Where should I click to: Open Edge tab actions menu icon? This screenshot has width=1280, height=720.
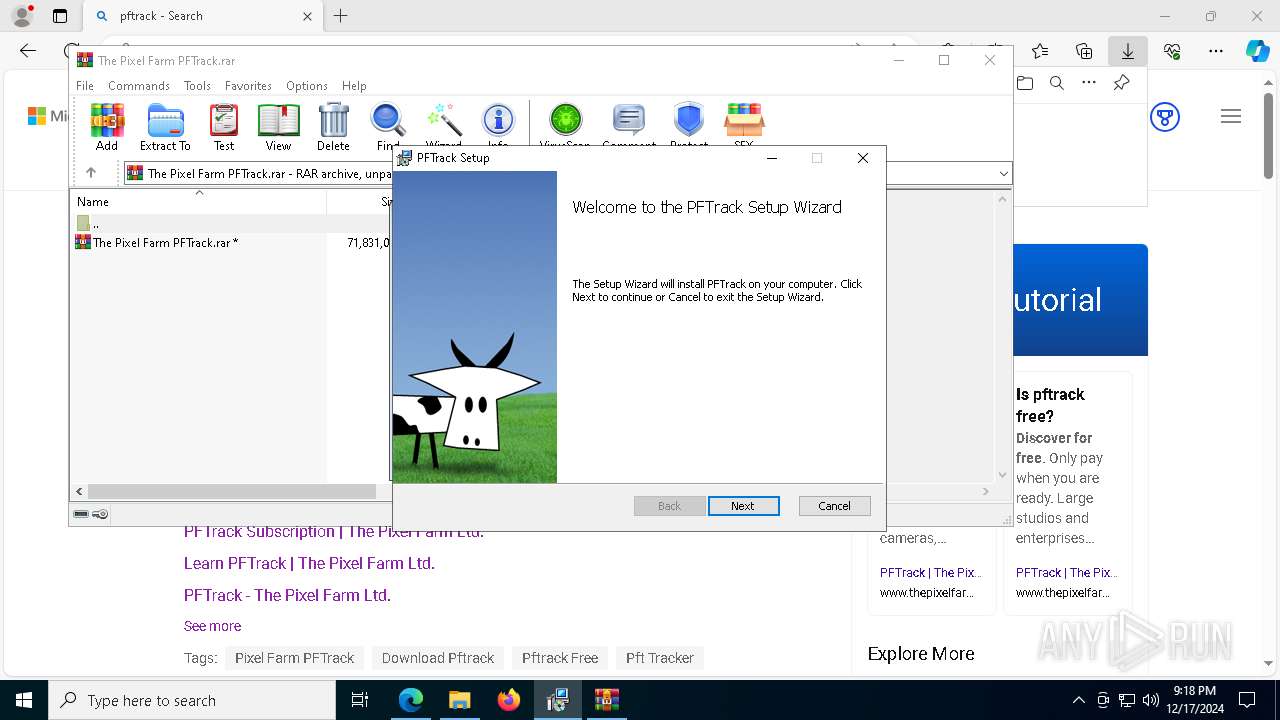tap(60, 16)
